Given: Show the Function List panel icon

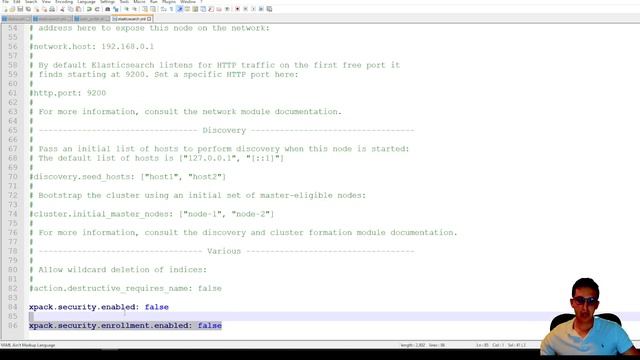Looking at the screenshot, I should click(x=211, y=9).
